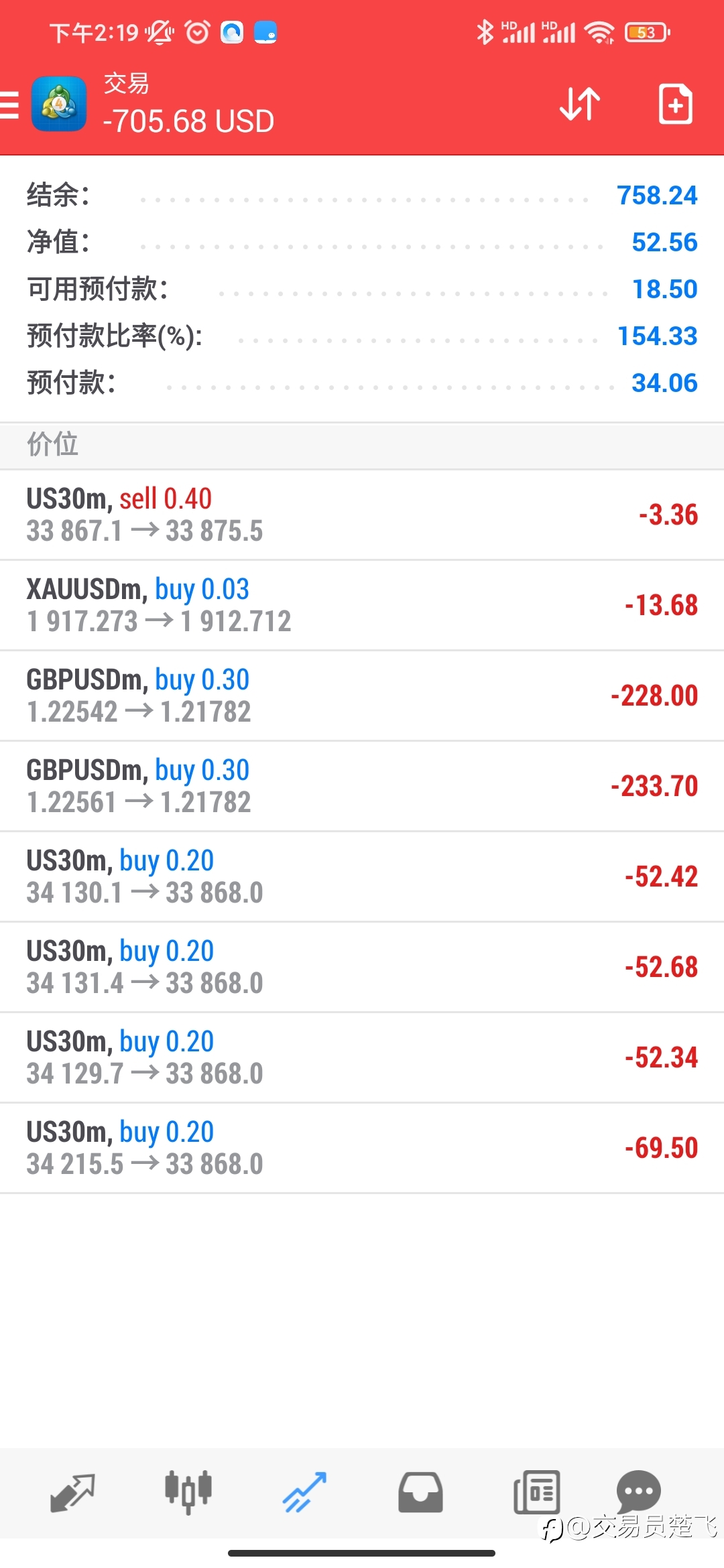Image resolution: width=724 pixels, height=1568 pixels.
Task: Open the History inbox icon
Action: point(420,1493)
